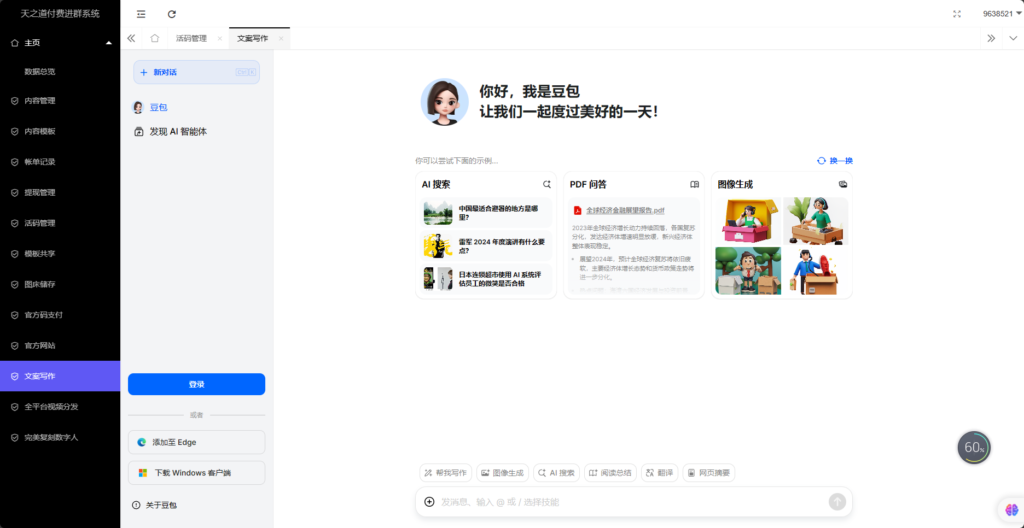Open 关于豆包 link

pyautogui.click(x=155, y=505)
